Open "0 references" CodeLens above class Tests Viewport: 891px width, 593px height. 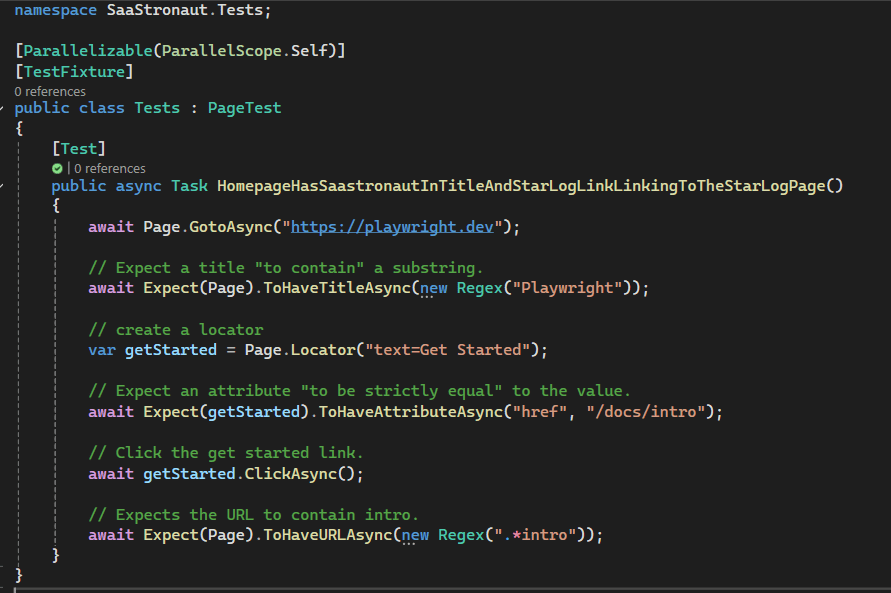coord(49,91)
